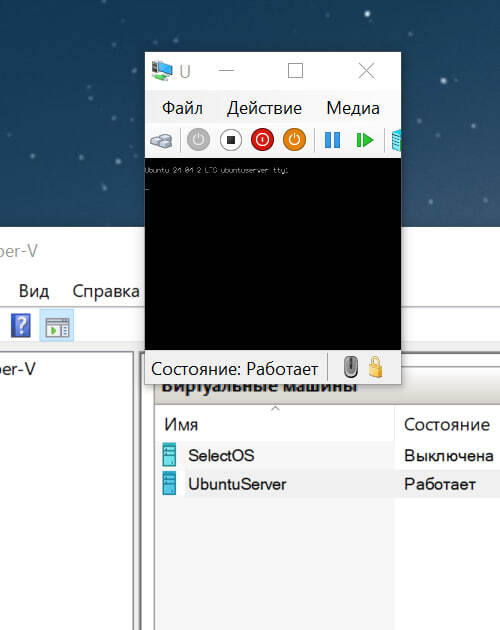Shut down the VM with the red icon
This screenshot has height=630, width=500.
click(262, 140)
